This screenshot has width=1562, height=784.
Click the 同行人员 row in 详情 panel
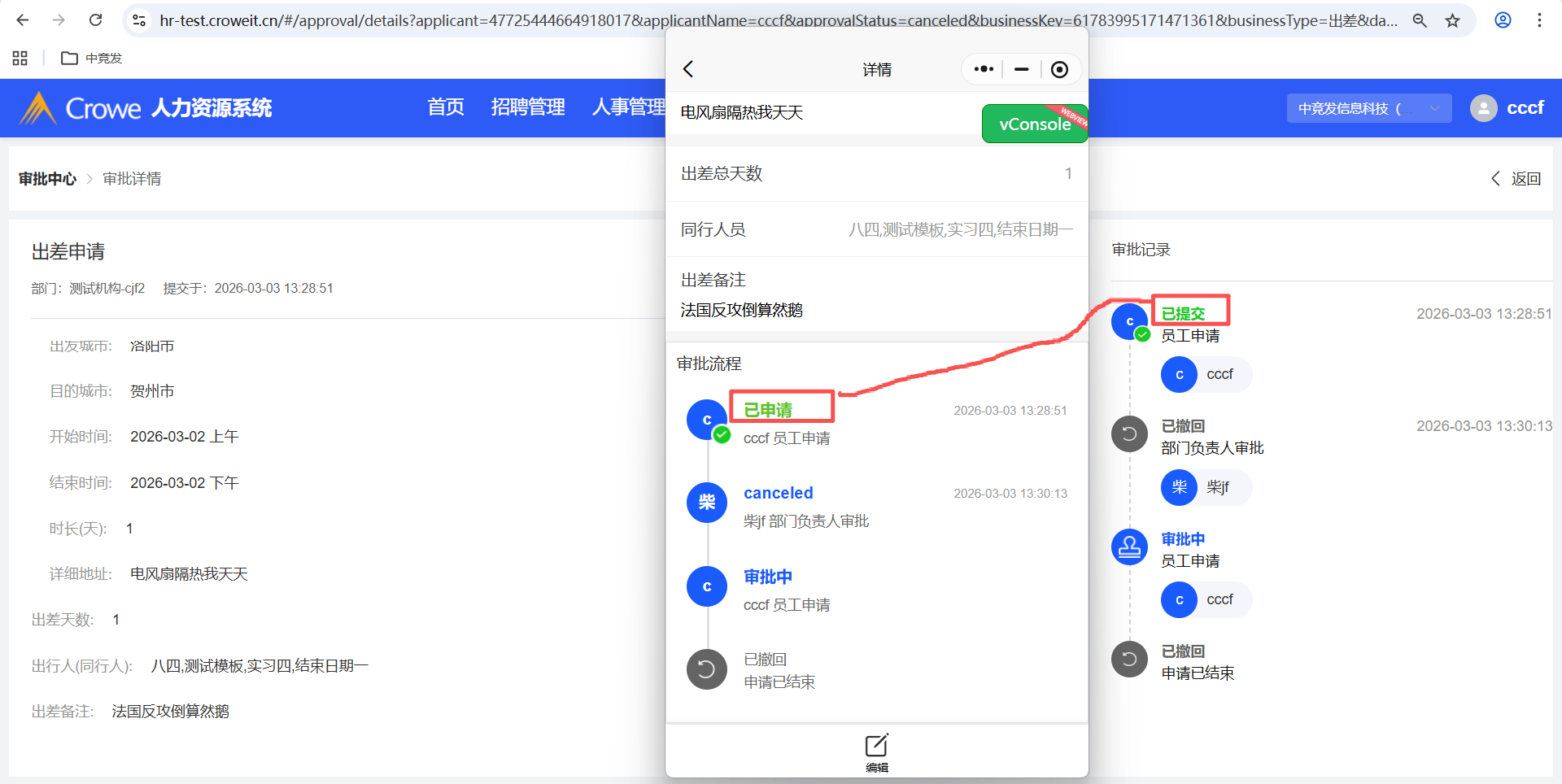click(x=877, y=229)
